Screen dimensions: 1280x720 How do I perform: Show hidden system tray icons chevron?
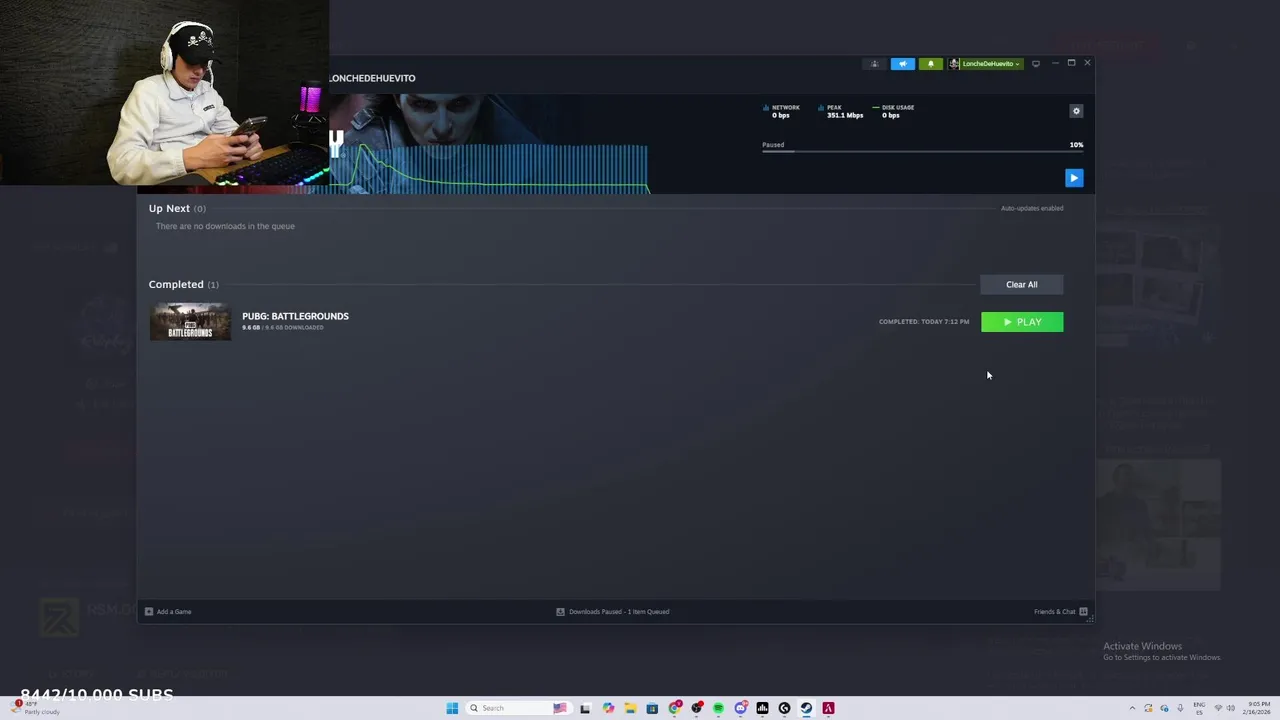[x=1132, y=708]
